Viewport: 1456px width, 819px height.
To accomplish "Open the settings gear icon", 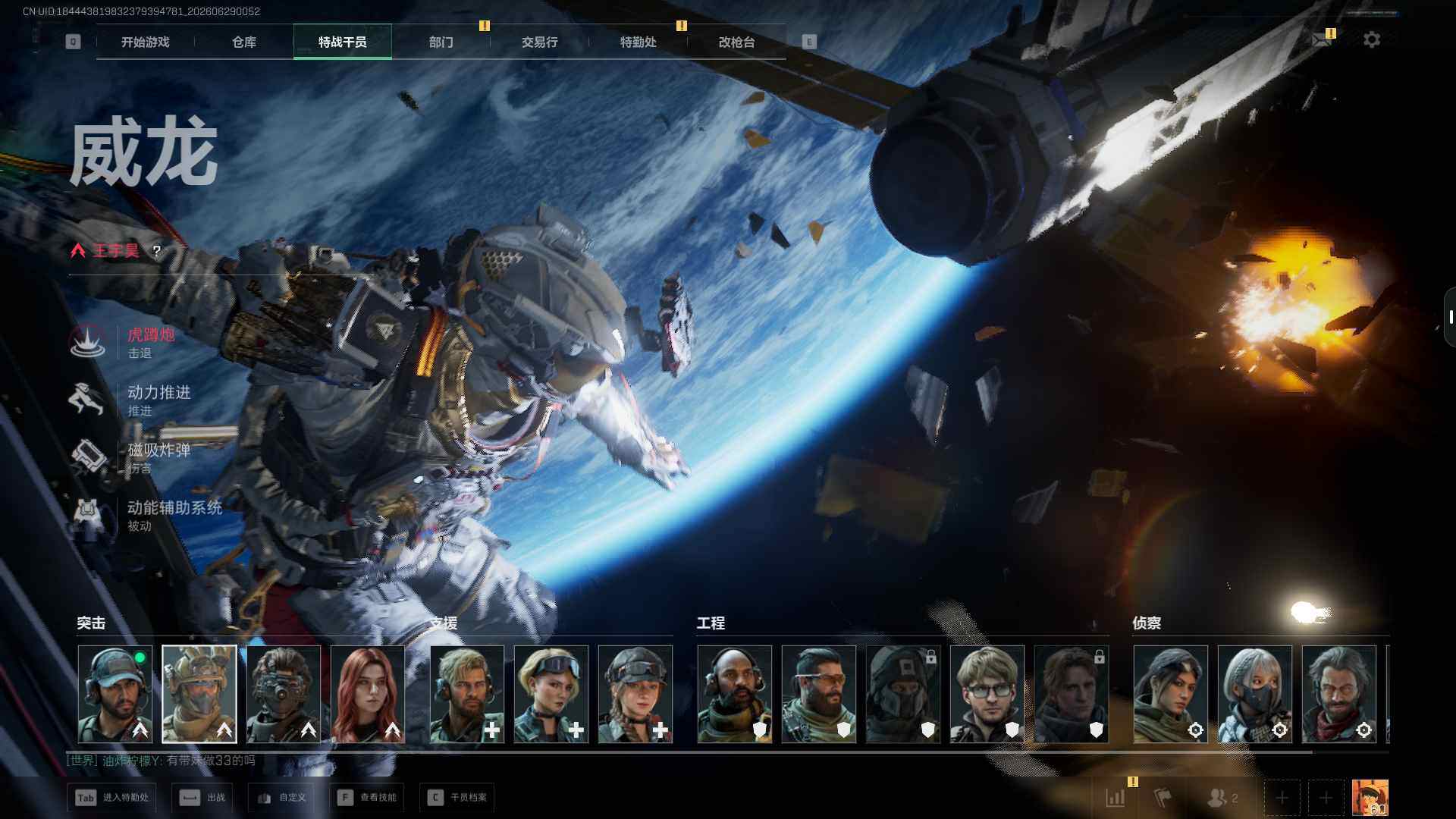I will point(1371,39).
